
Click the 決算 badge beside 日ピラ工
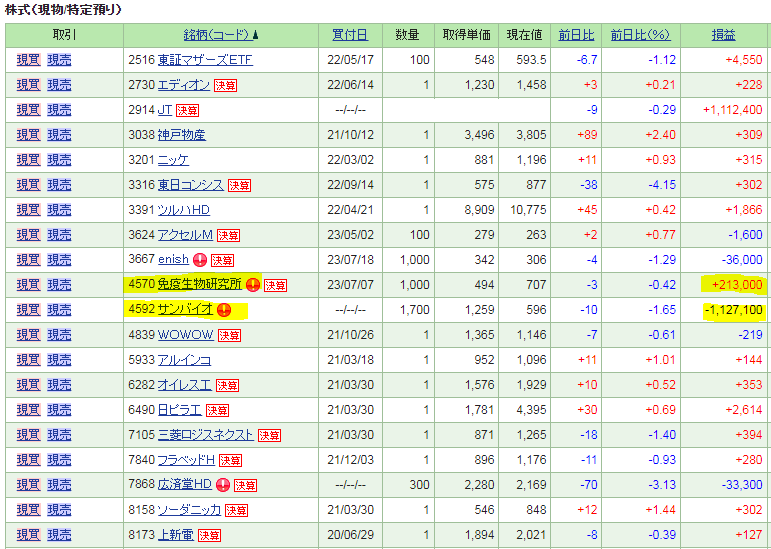(x=217, y=411)
